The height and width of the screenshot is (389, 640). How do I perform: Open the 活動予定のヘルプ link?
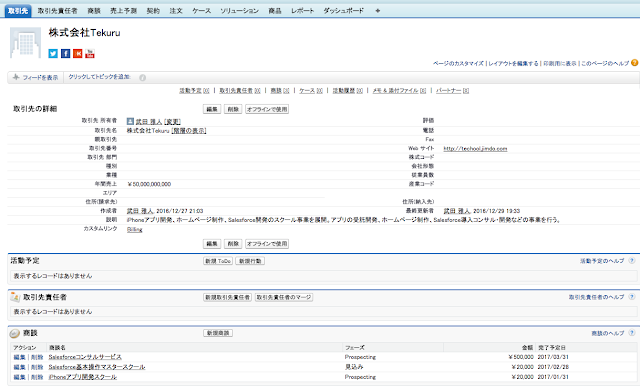[602, 261]
